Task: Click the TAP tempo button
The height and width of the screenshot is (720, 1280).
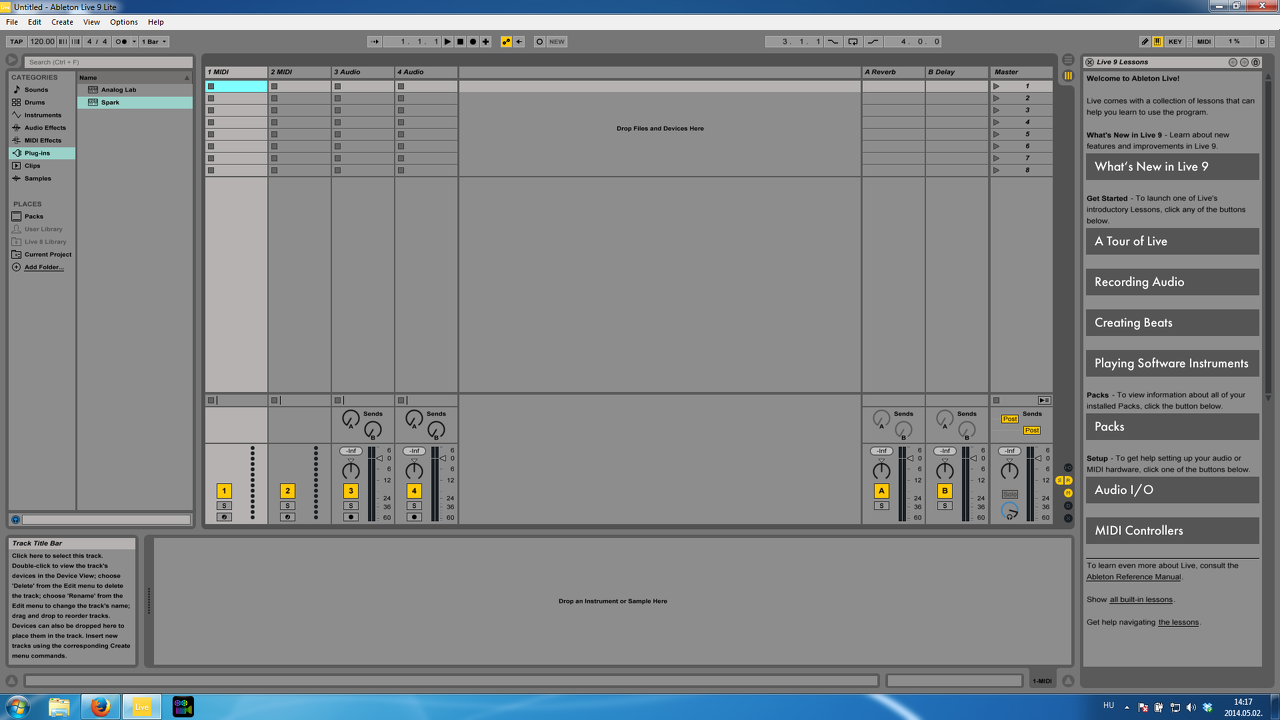Action: point(16,42)
